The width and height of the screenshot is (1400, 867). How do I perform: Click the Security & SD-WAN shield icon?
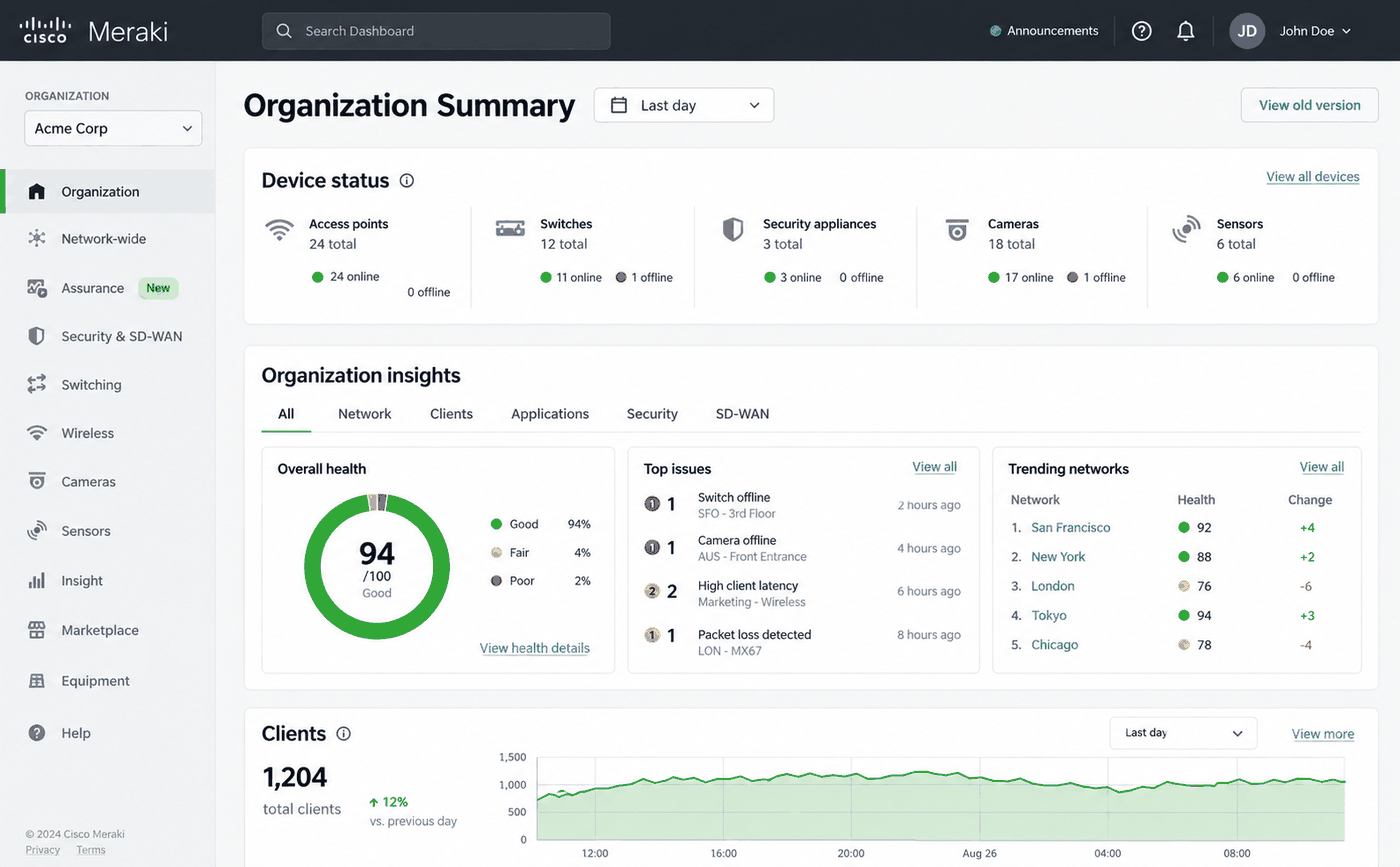(37, 336)
